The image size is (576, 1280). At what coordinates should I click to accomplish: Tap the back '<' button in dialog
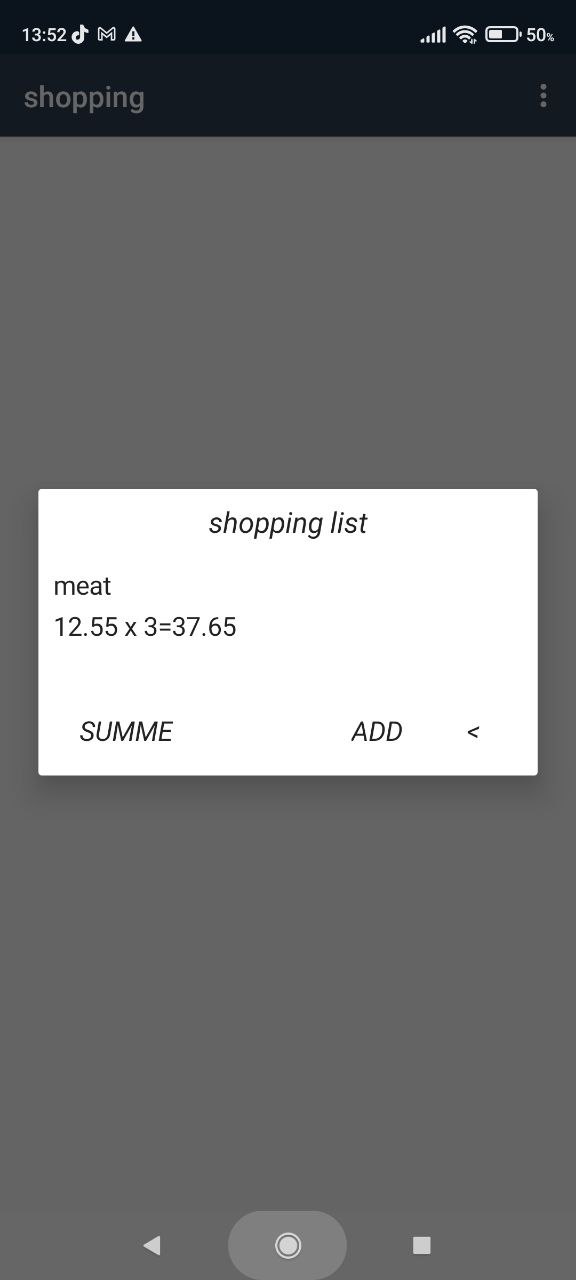(473, 732)
